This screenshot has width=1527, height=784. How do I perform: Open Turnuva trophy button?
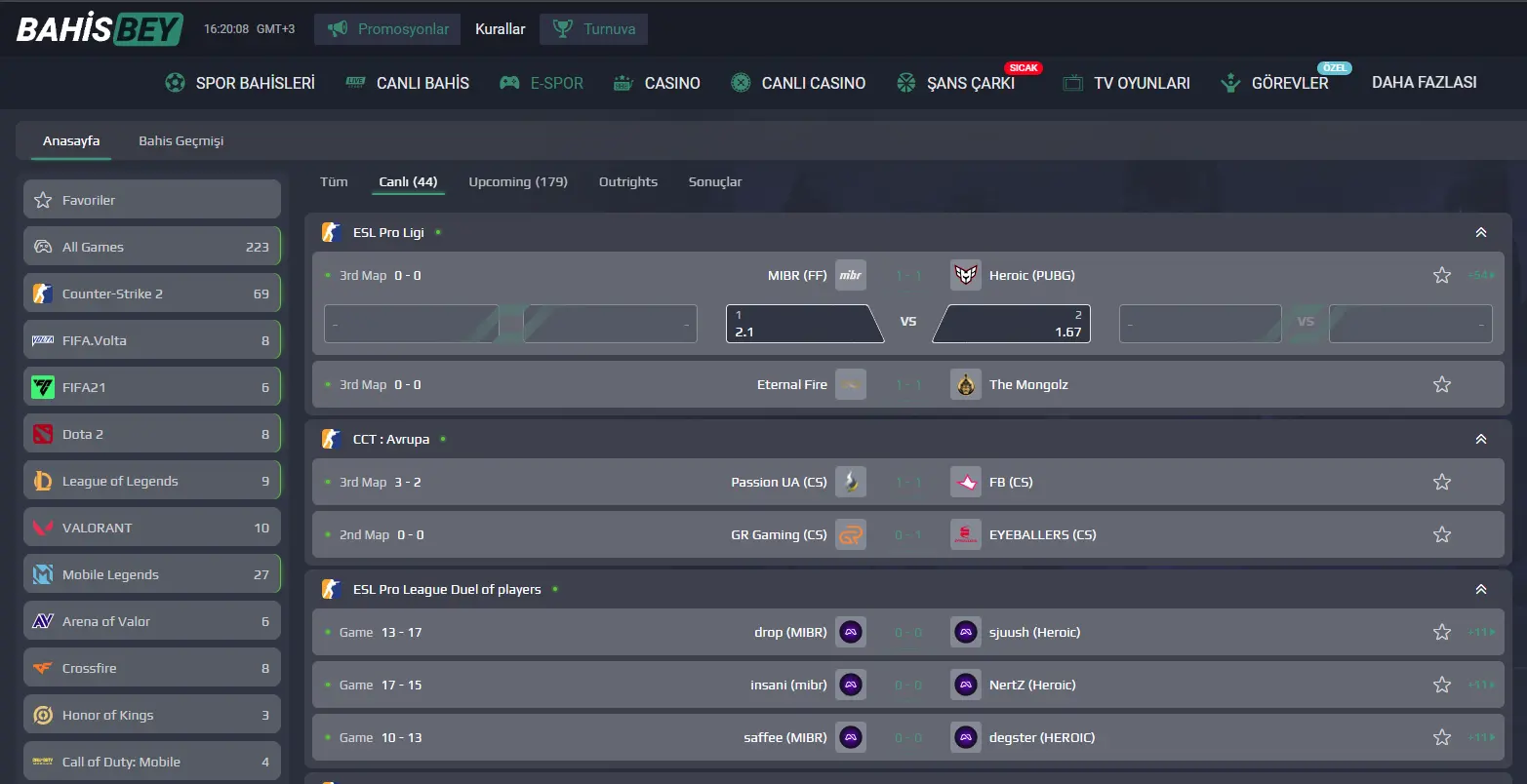593,29
